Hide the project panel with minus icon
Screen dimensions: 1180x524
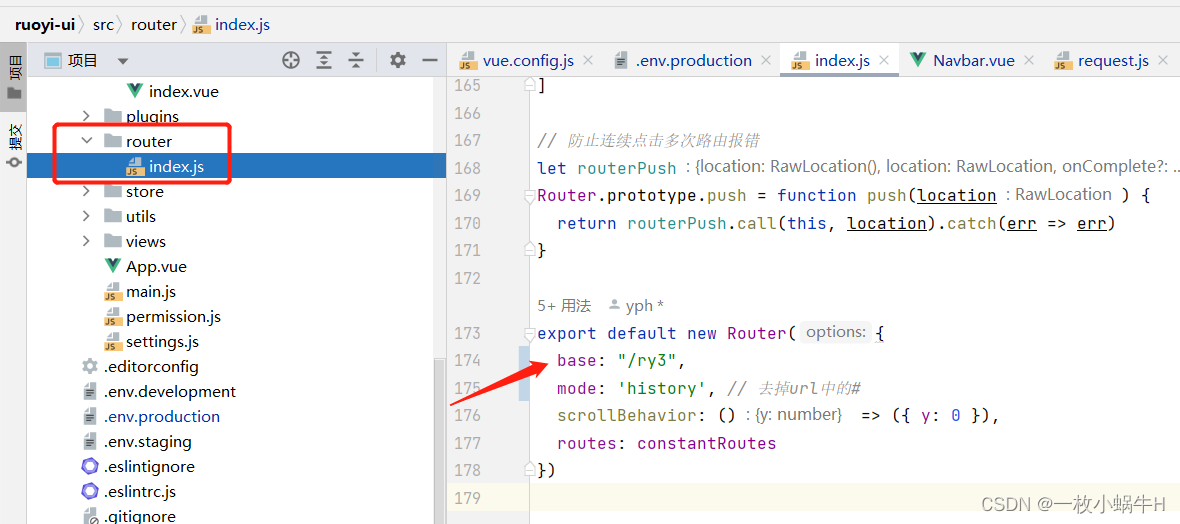click(x=429, y=61)
